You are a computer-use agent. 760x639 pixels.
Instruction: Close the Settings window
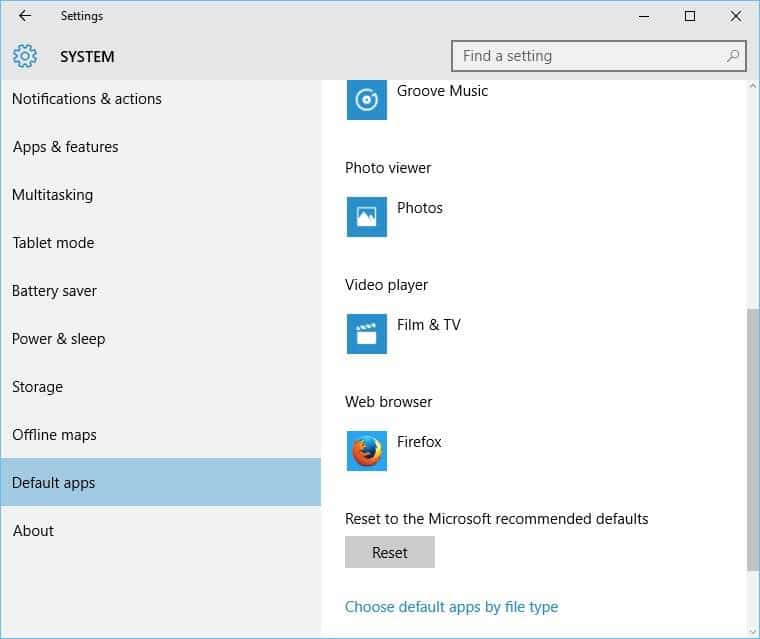736,16
